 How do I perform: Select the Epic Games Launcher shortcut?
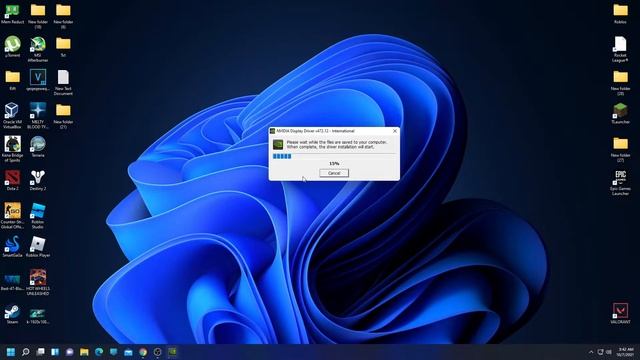[620, 183]
